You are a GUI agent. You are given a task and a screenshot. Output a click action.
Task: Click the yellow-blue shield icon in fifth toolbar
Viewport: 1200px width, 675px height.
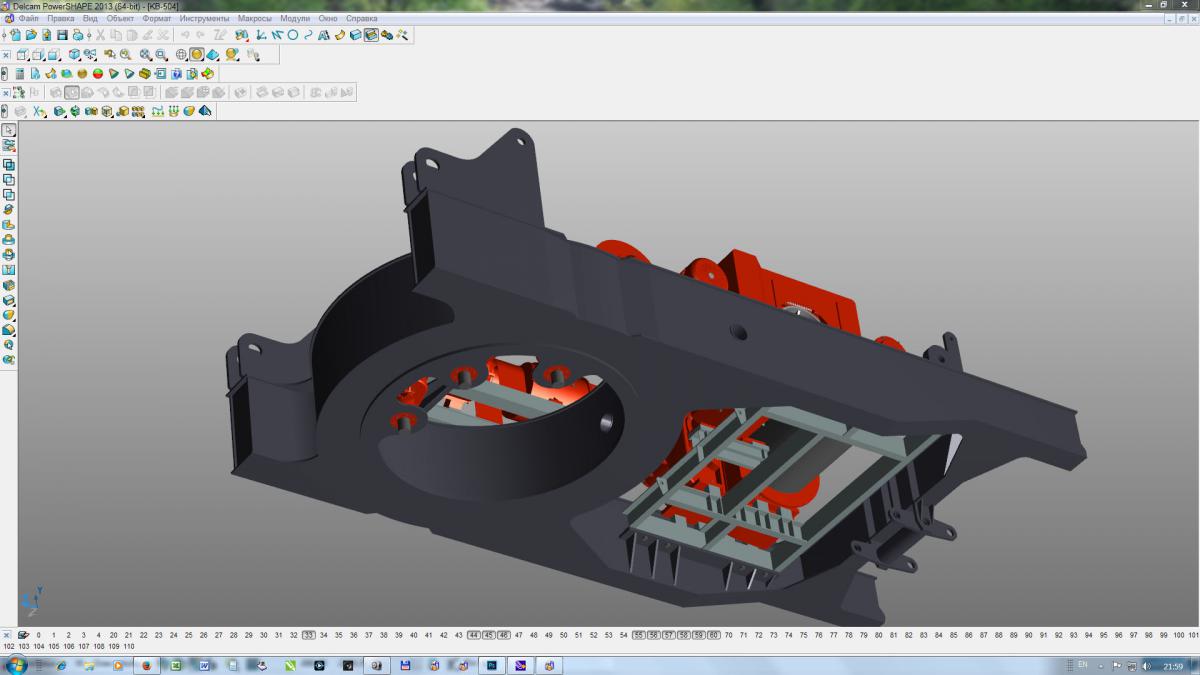(189, 111)
